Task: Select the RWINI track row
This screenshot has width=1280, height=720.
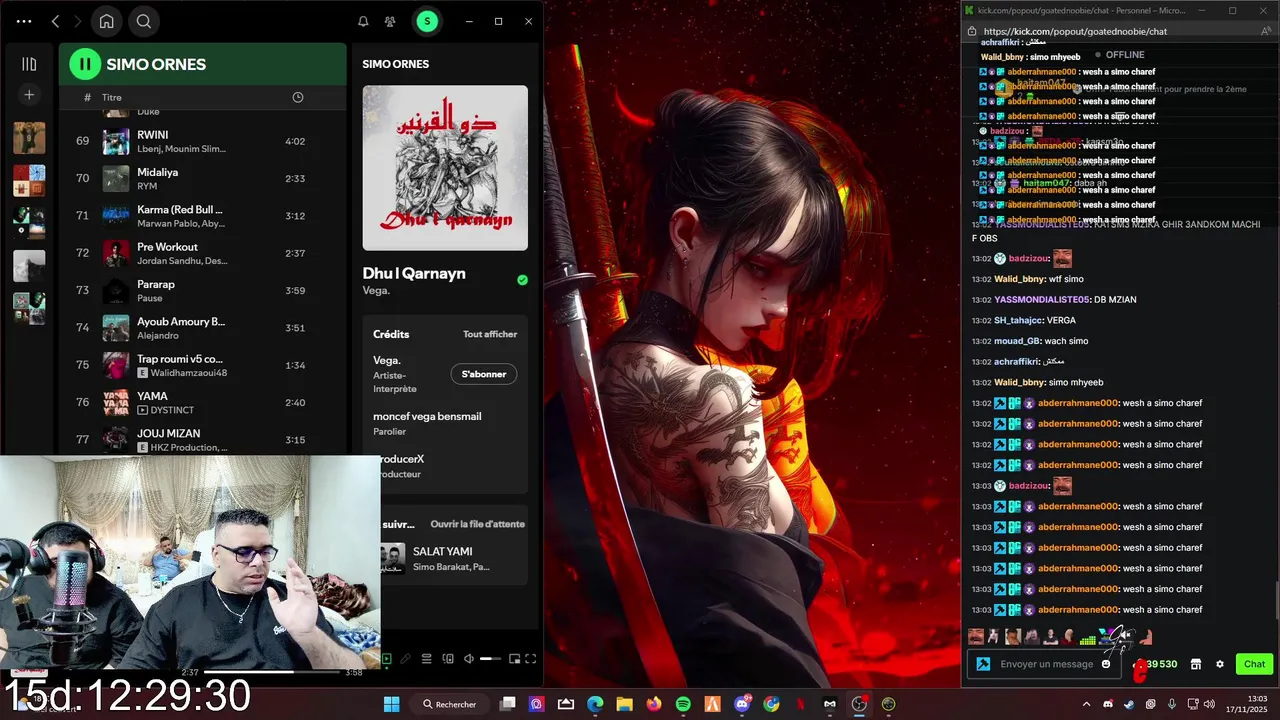Action: point(202,141)
